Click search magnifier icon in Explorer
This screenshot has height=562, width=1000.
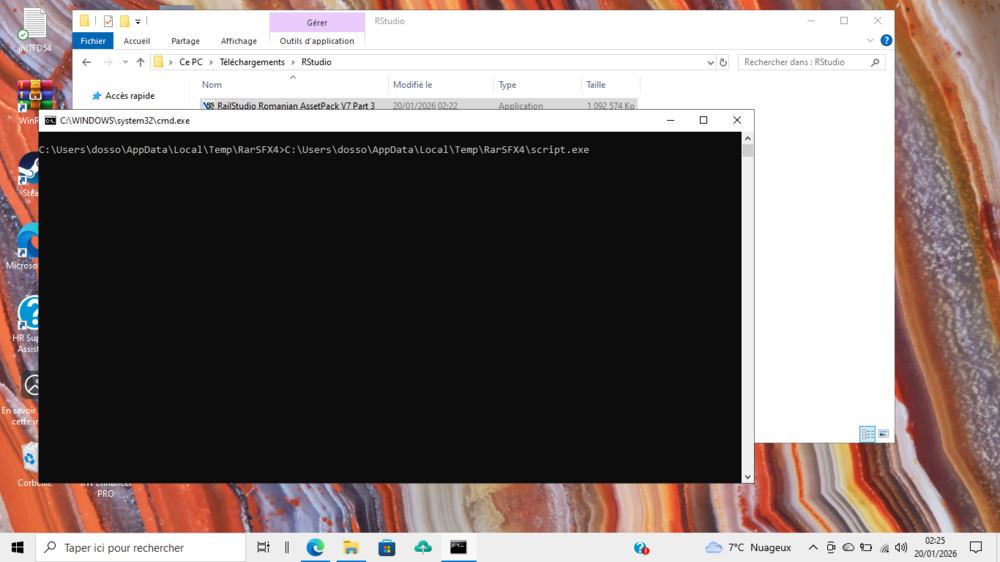(x=875, y=62)
